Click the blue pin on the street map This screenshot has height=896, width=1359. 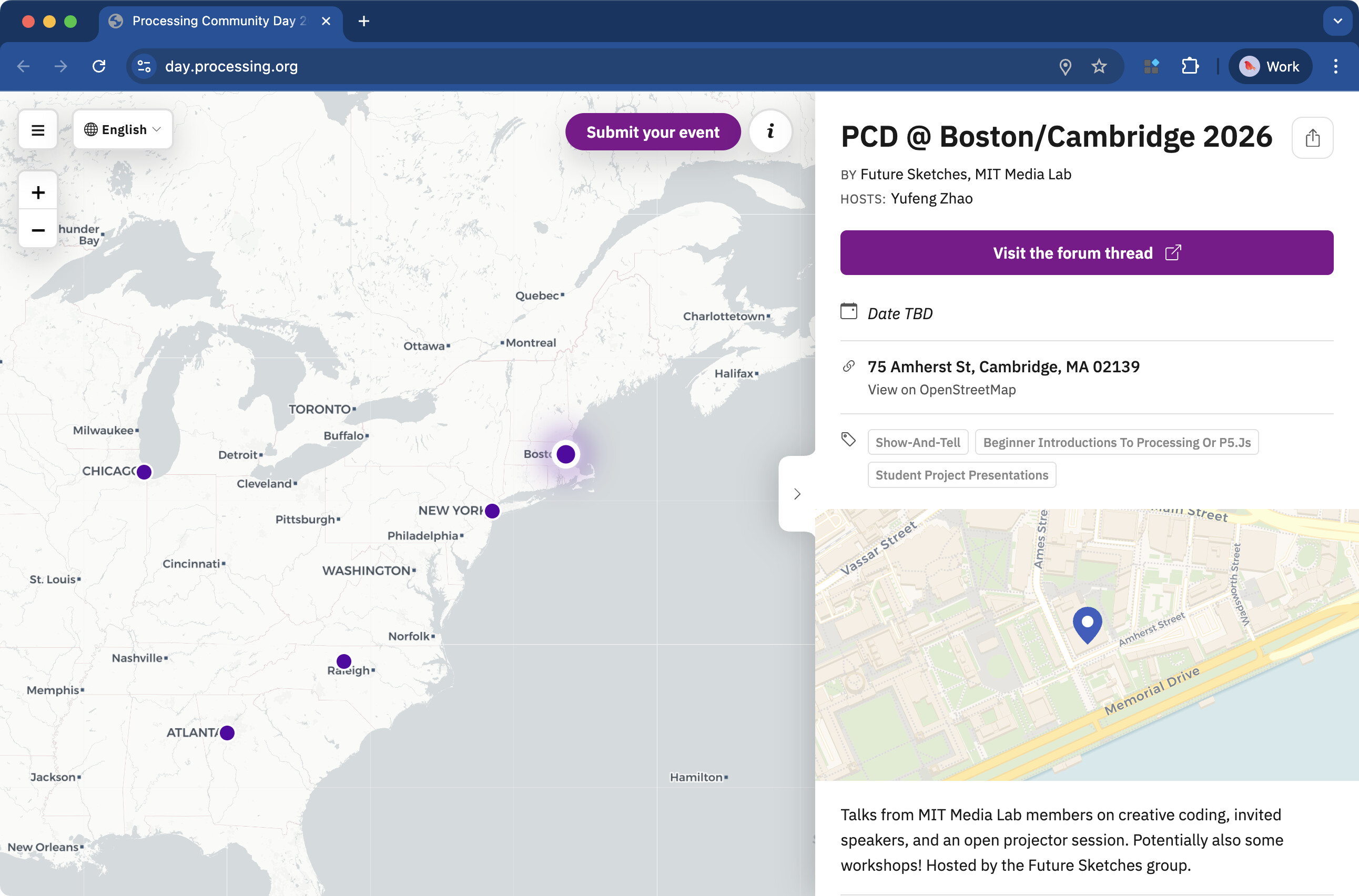tap(1087, 625)
